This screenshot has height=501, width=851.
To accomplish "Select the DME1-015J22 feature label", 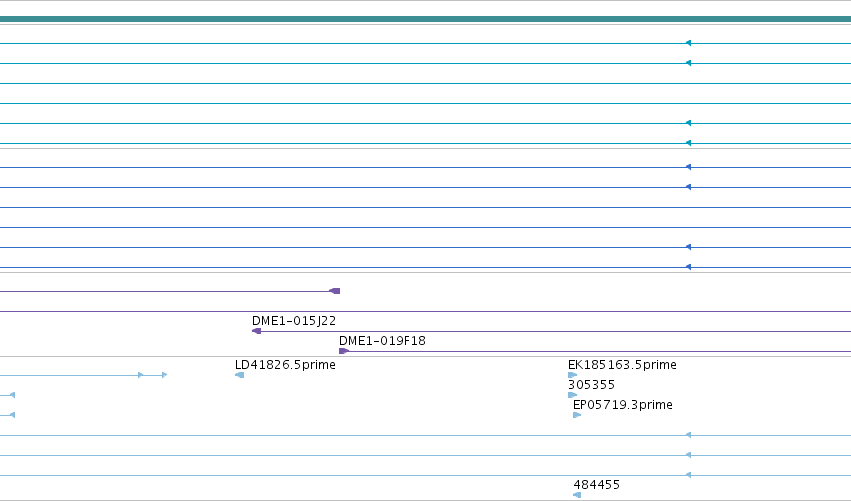I will click(294, 321).
